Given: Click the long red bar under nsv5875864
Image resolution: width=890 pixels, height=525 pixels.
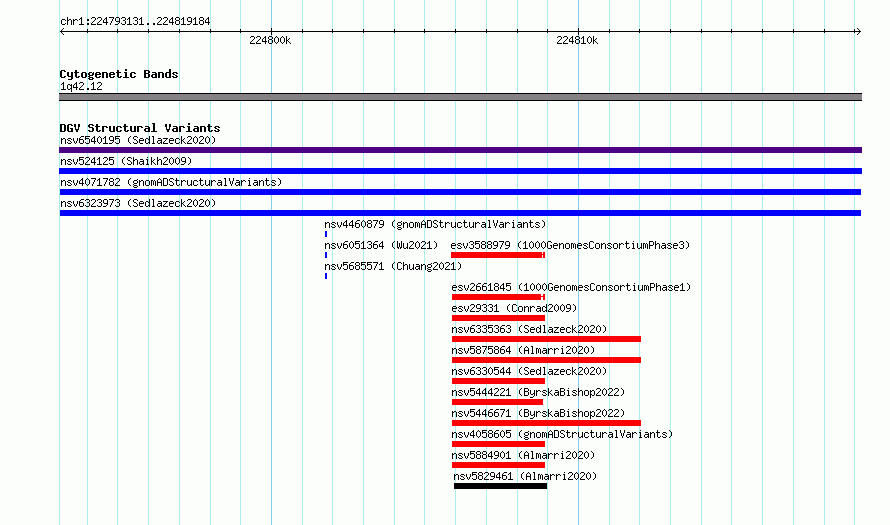Looking at the screenshot, I should (x=547, y=360).
